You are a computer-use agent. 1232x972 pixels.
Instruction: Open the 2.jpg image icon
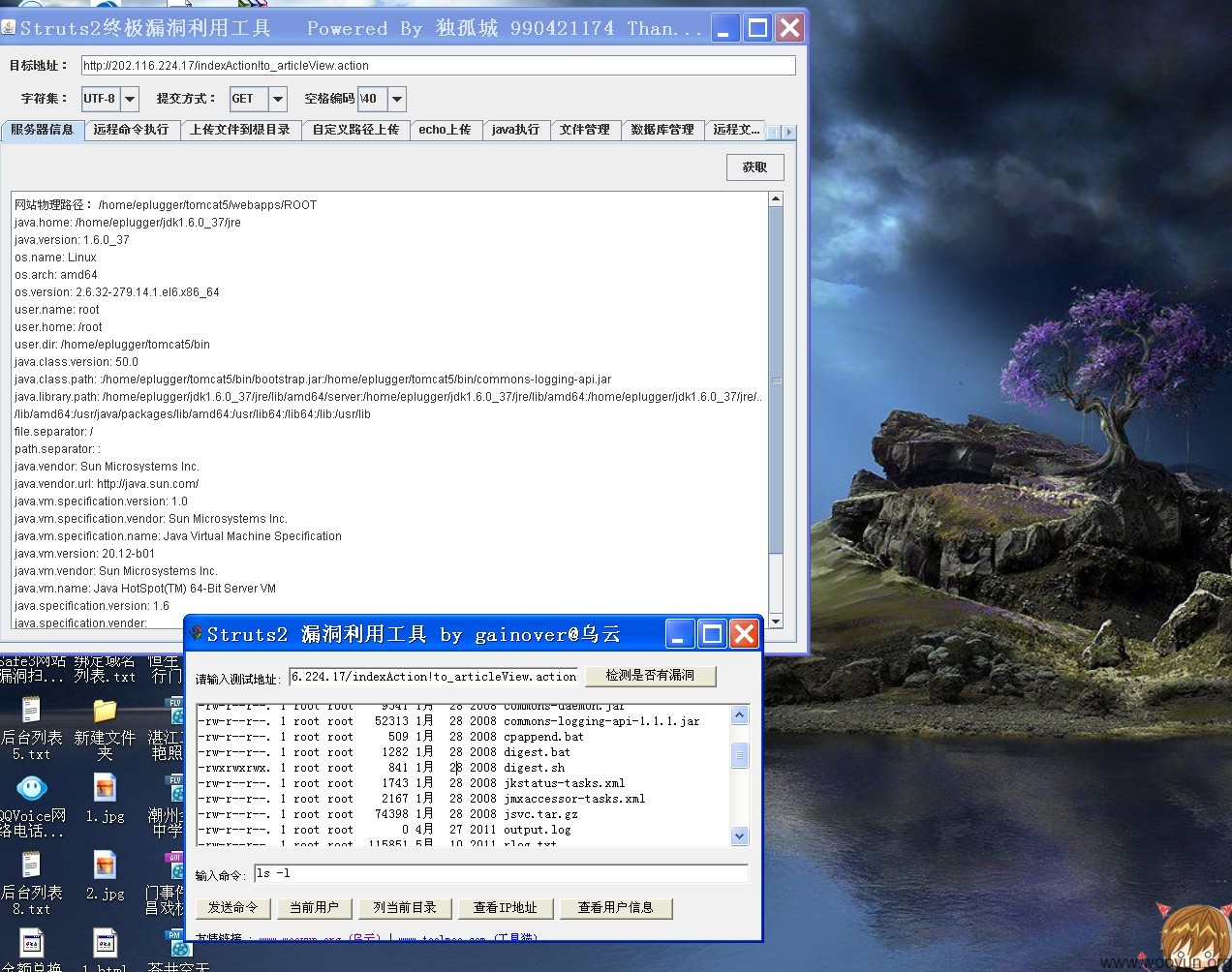[105, 866]
